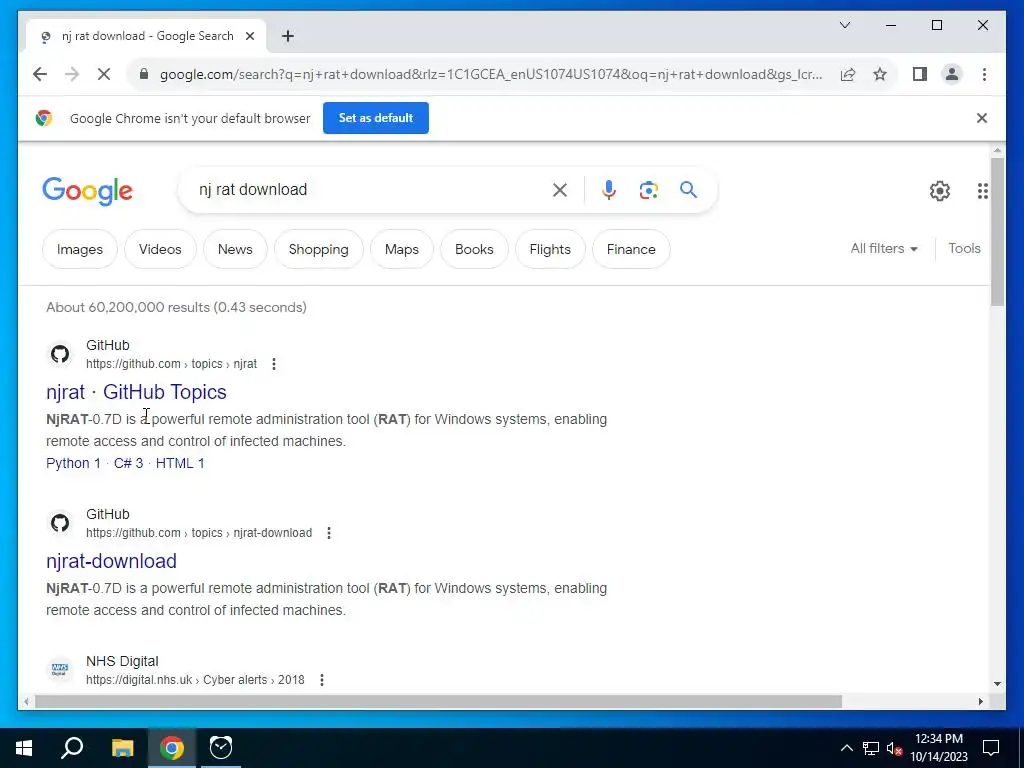Share this page from the address bar

coord(848,74)
